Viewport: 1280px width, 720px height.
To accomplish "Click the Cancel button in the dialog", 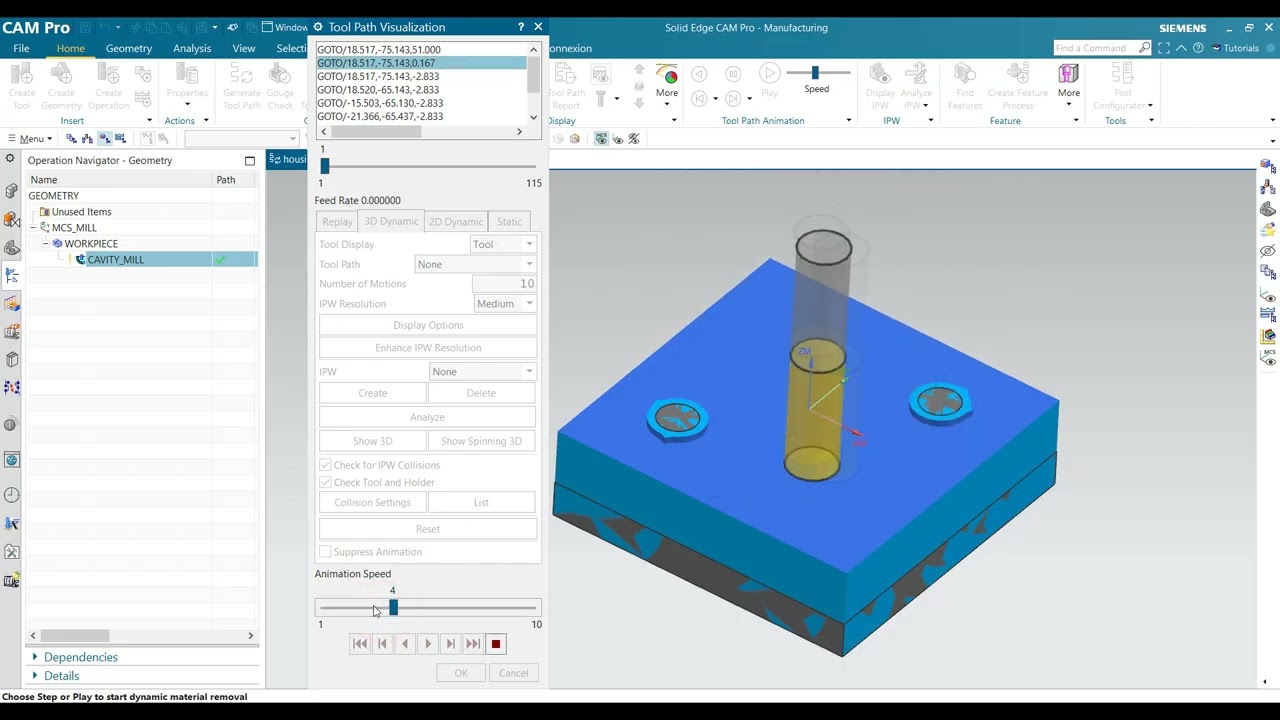I will coord(513,673).
